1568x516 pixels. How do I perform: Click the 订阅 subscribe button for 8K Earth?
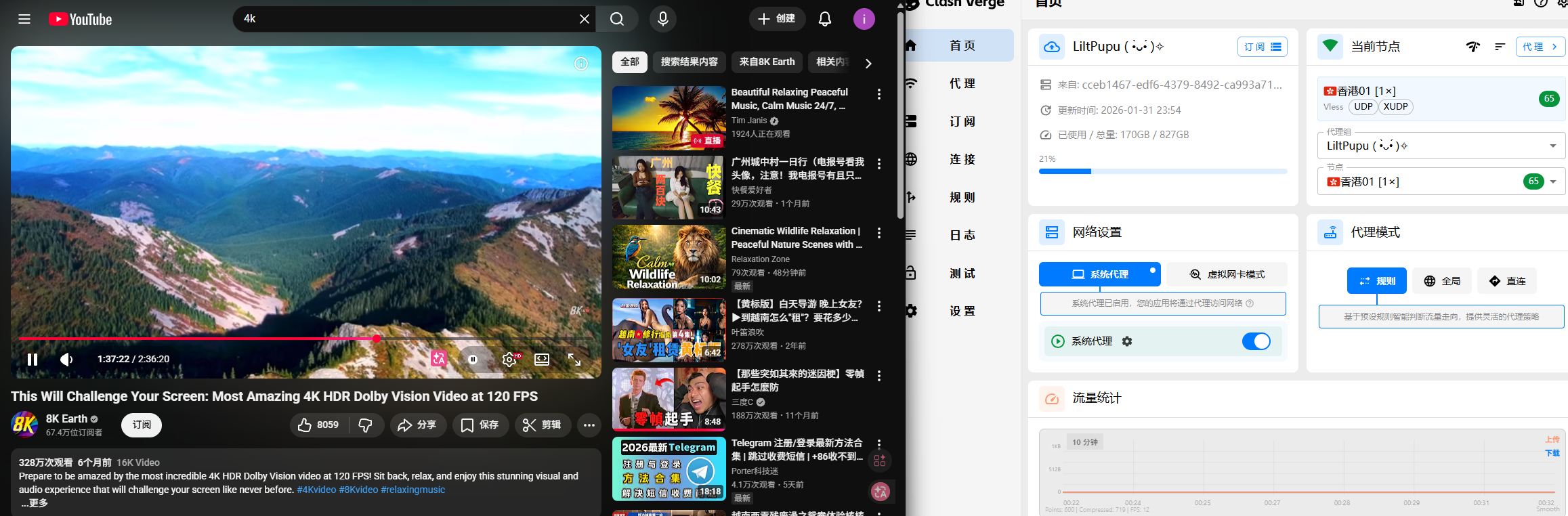pos(142,425)
